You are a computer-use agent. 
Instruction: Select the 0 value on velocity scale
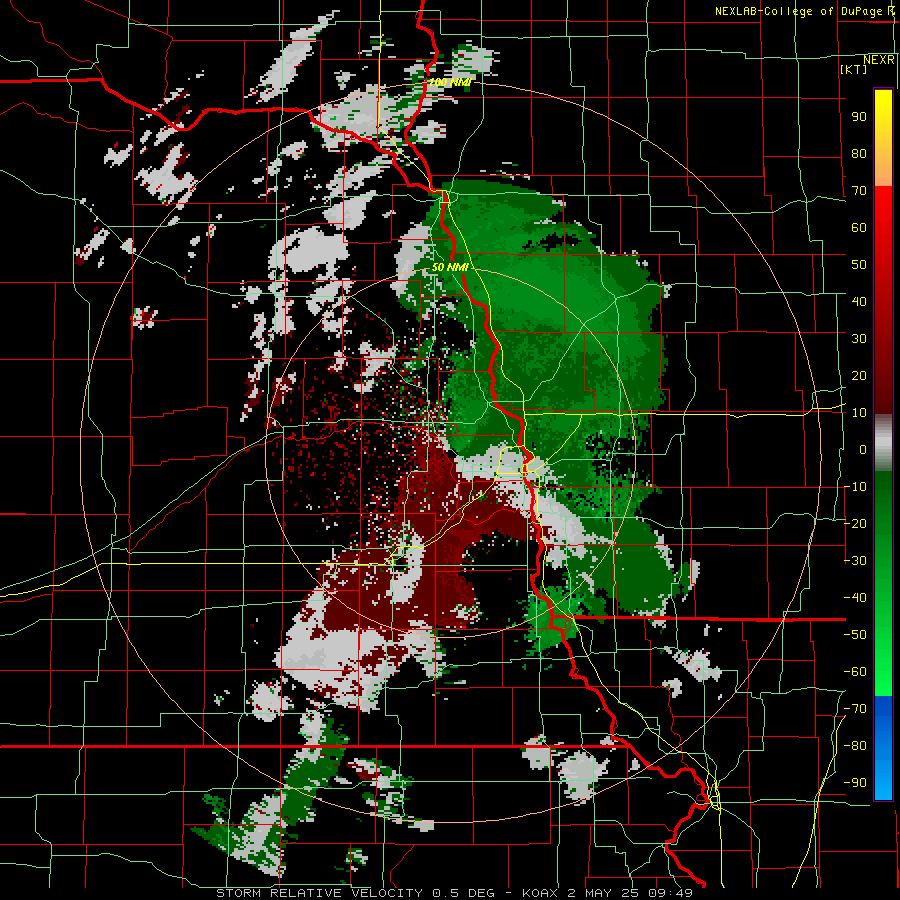click(863, 449)
